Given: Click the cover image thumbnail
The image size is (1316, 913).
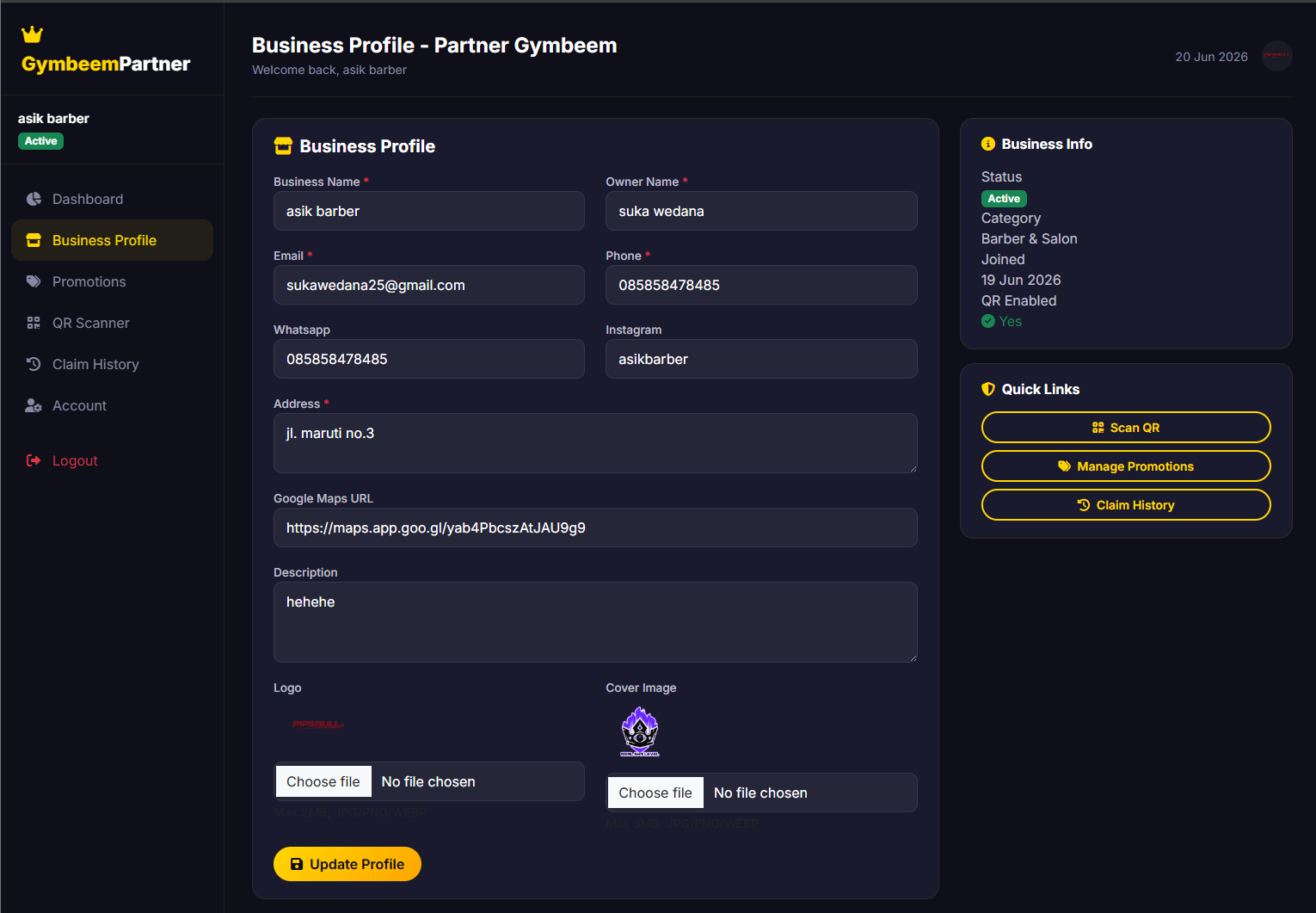Looking at the screenshot, I should point(640,731).
